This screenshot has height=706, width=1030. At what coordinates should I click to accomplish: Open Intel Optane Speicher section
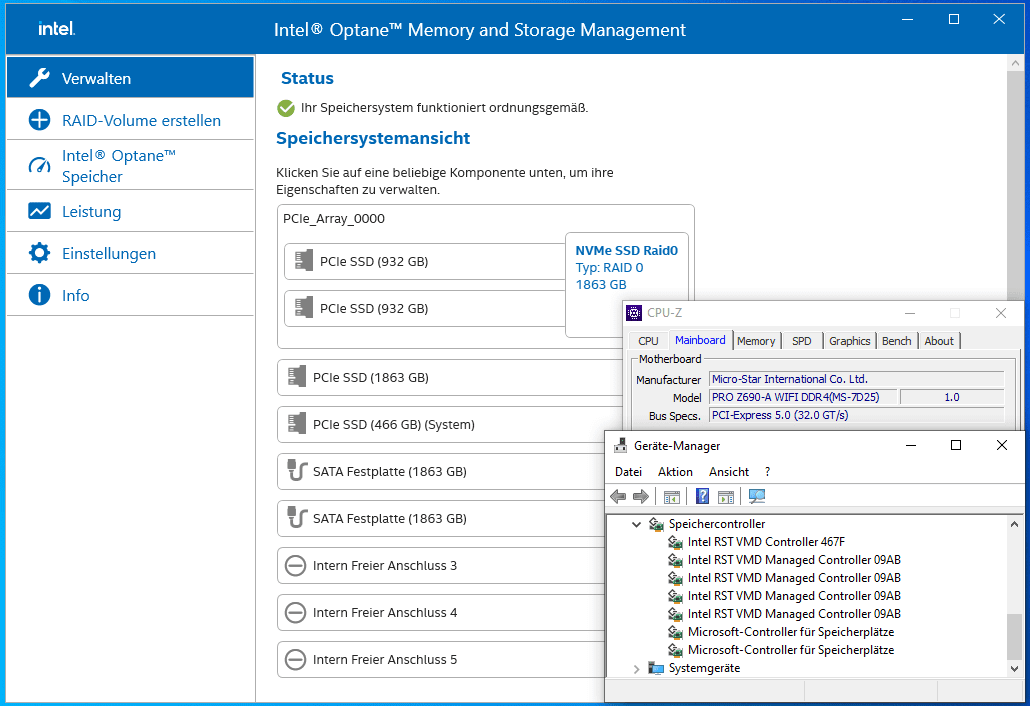[130, 165]
